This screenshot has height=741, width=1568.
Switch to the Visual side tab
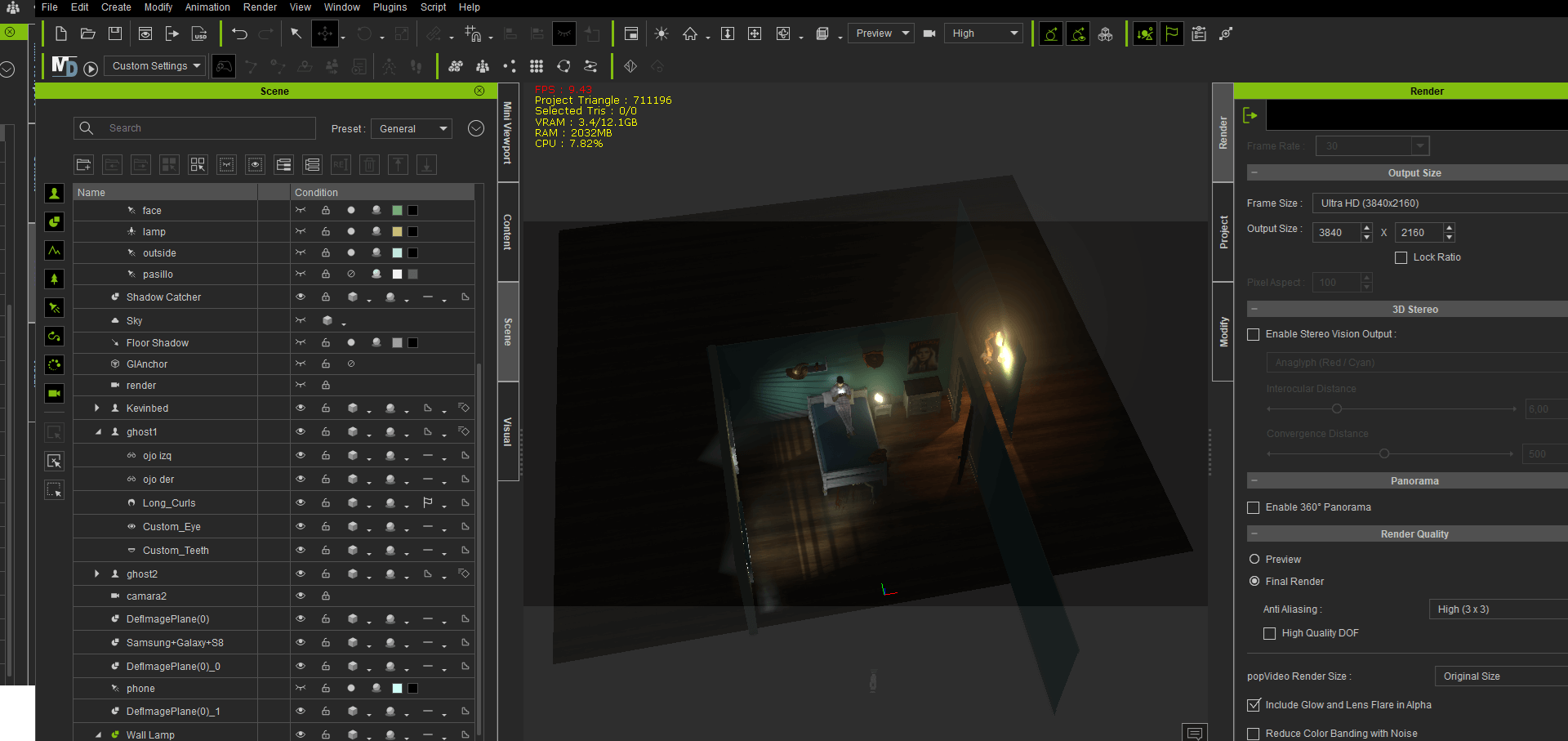[x=507, y=431]
